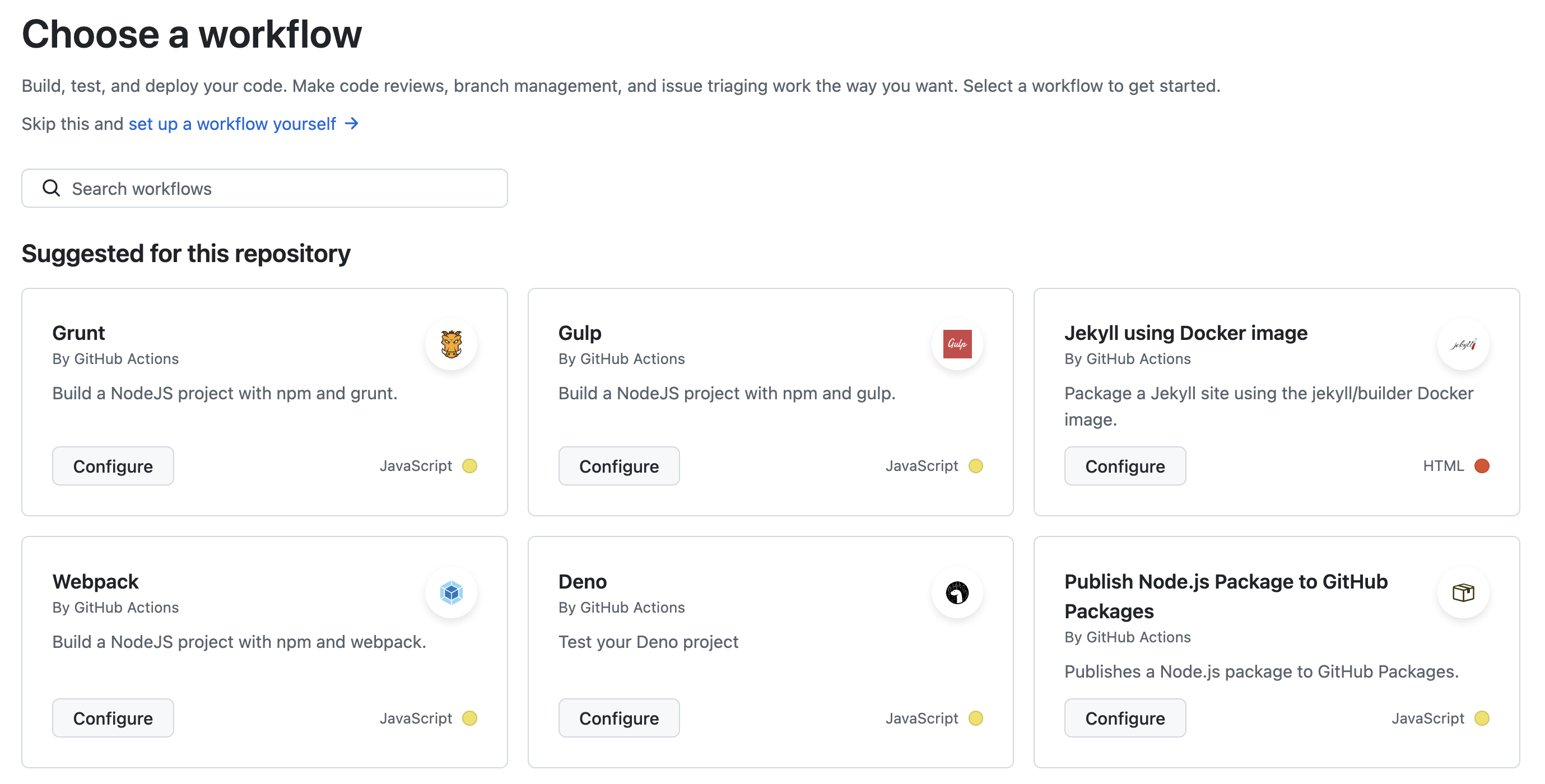
Task: Click the yellow language dot on Webpack card
Action: 469,717
